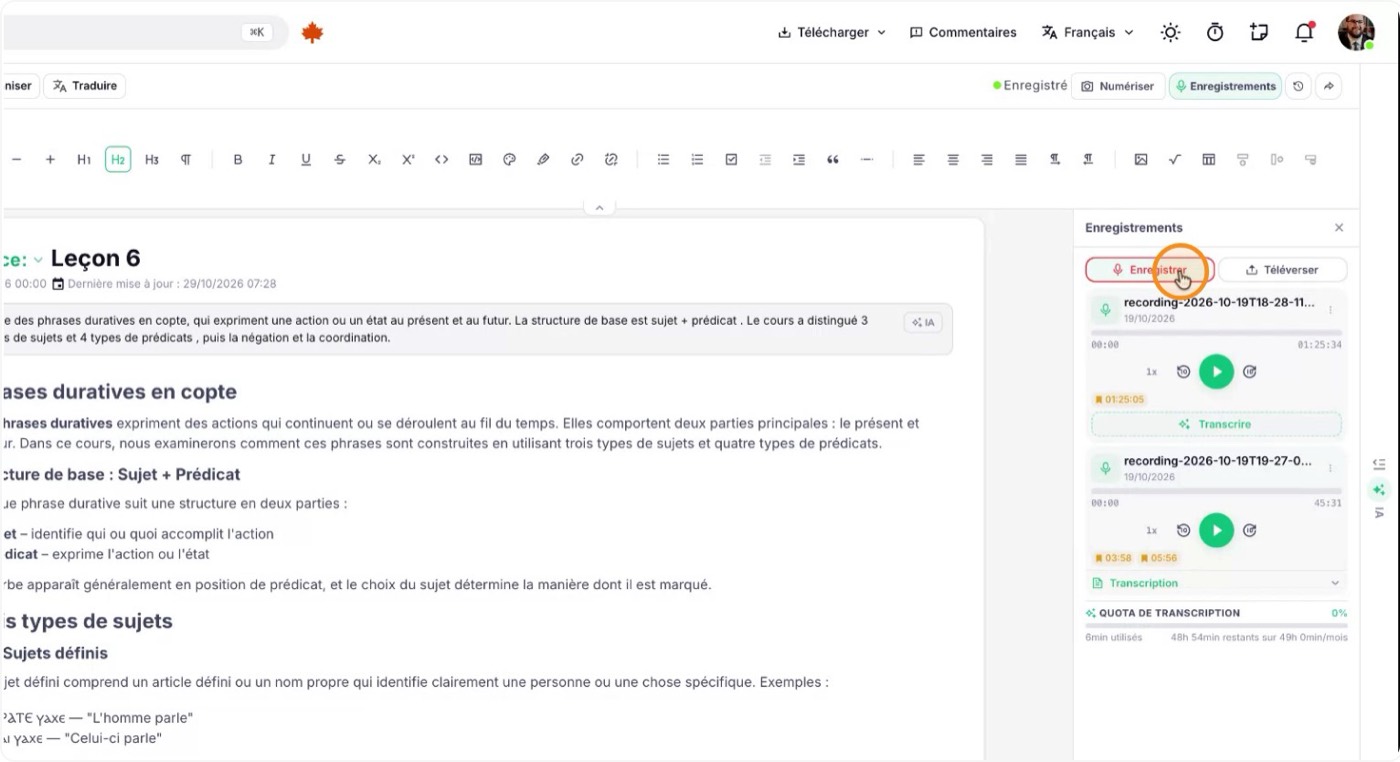Select the Traduire option
The height and width of the screenshot is (762, 1400).
84,86
